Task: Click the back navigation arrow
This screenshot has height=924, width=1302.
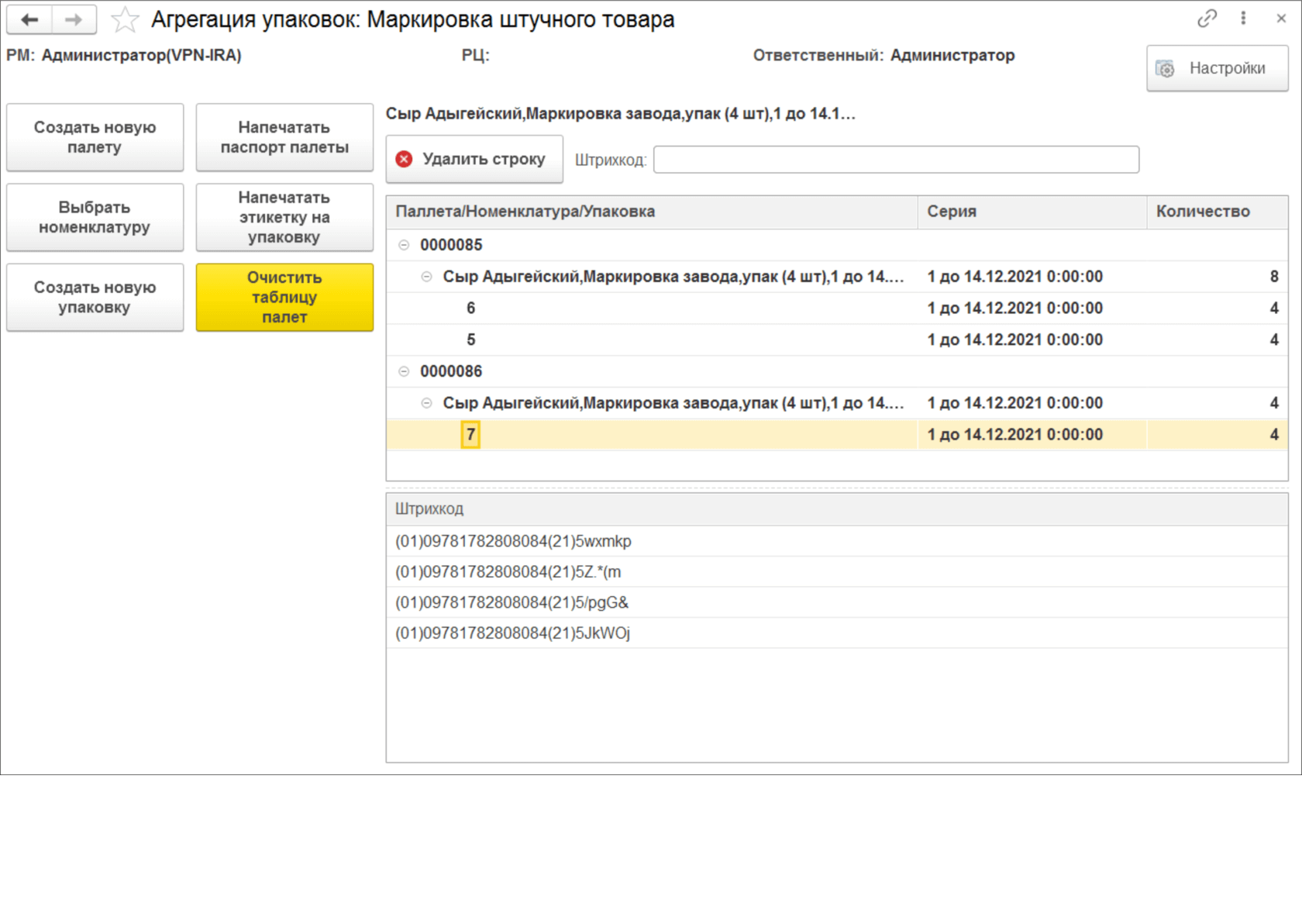Action: (x=29, y=19)
